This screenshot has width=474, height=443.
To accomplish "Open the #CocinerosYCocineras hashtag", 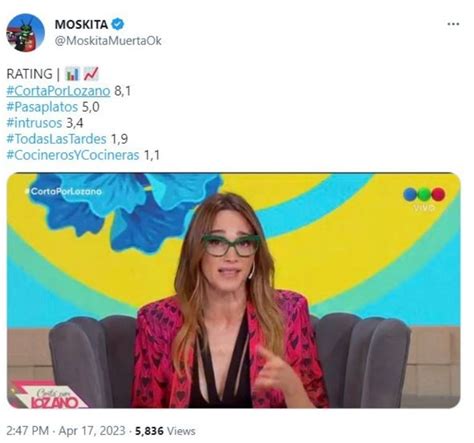I will coord(73,155).
